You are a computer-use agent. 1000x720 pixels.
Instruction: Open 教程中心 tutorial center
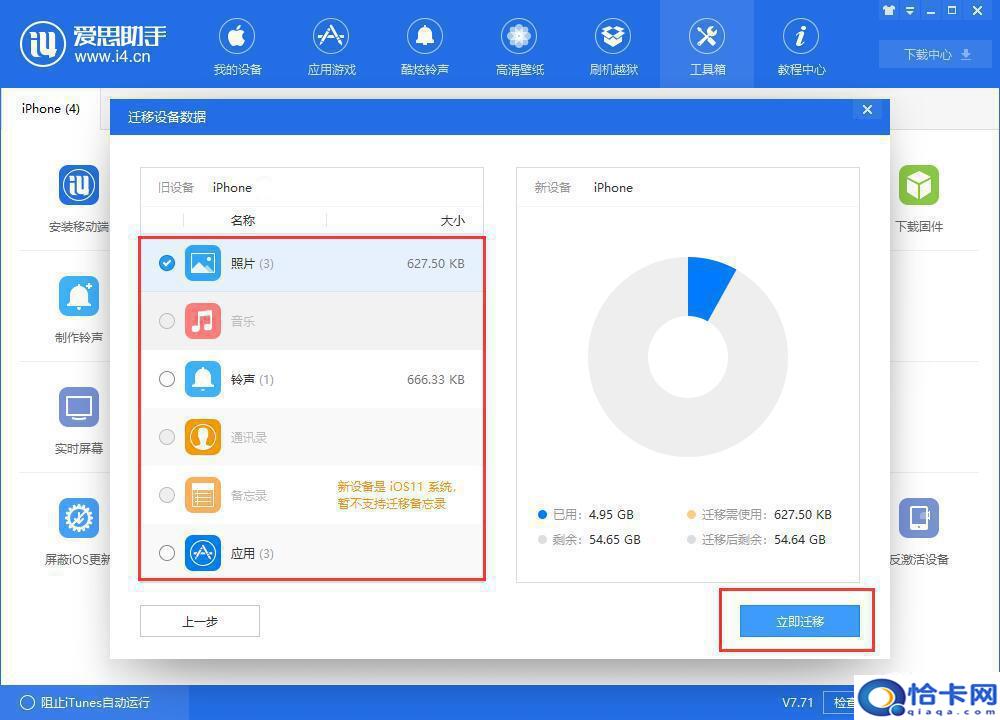[801, 47]
